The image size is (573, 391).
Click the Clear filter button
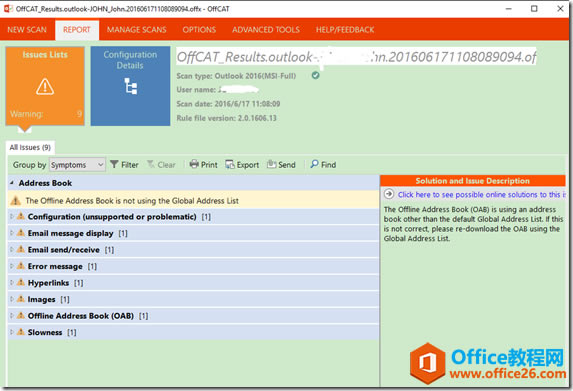(x=161, y=165)
